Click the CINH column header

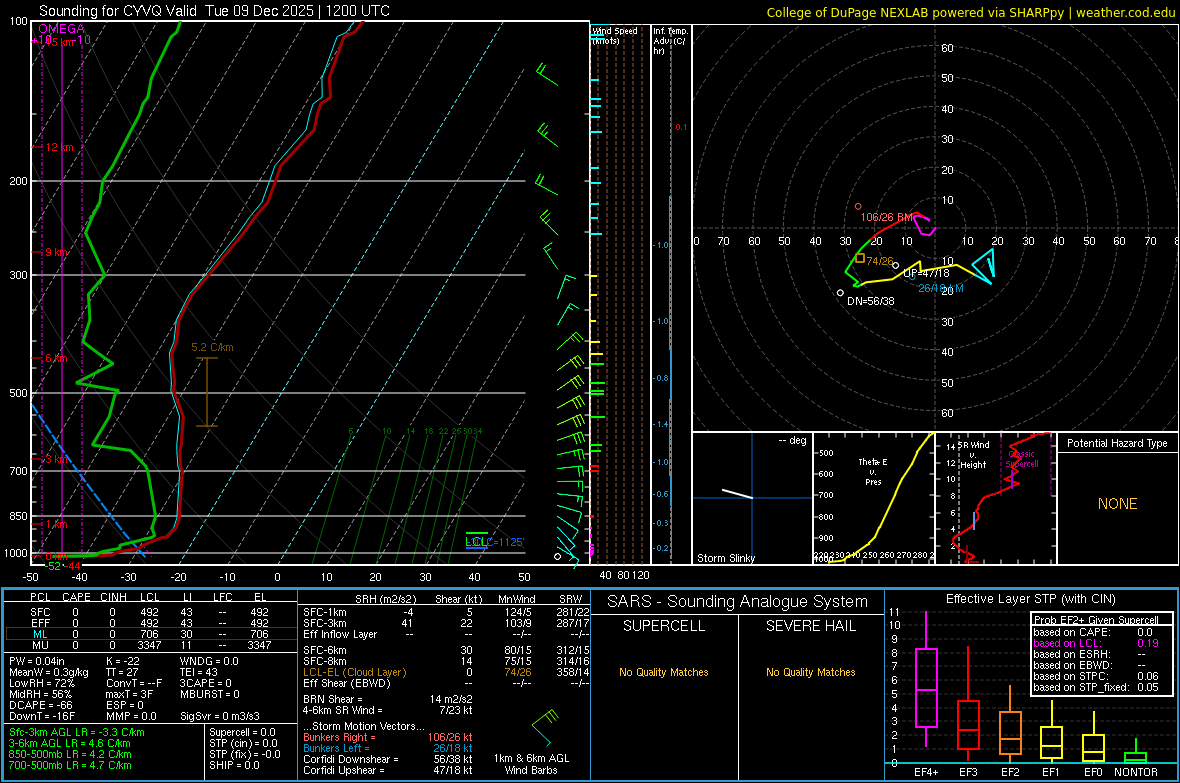click(114, 597)
